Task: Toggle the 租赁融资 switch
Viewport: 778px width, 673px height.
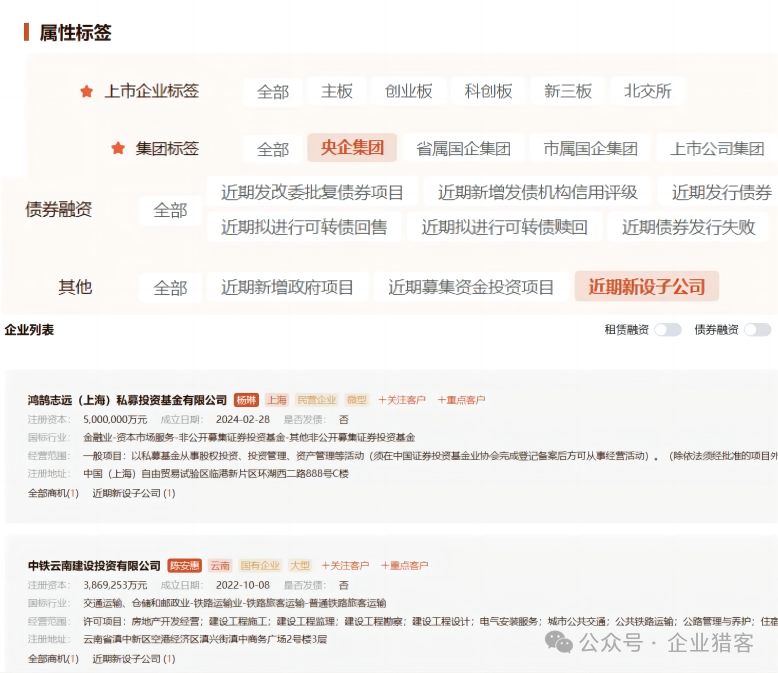Action: [x=667, y=330]
